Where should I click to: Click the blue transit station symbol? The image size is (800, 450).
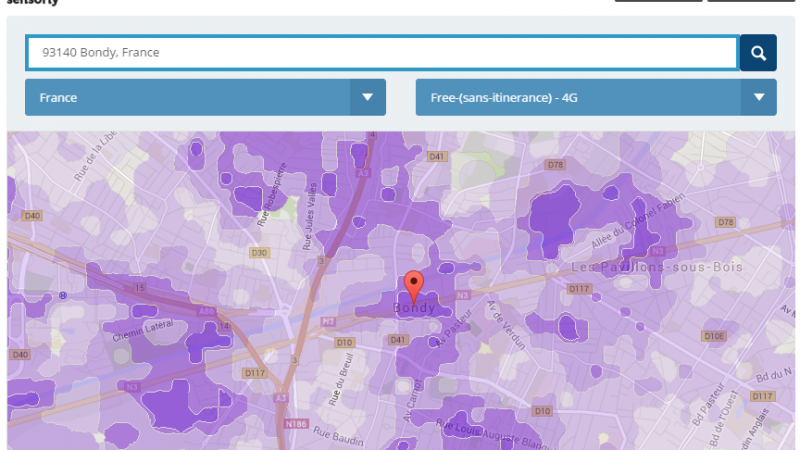click(x=63, y=295)
